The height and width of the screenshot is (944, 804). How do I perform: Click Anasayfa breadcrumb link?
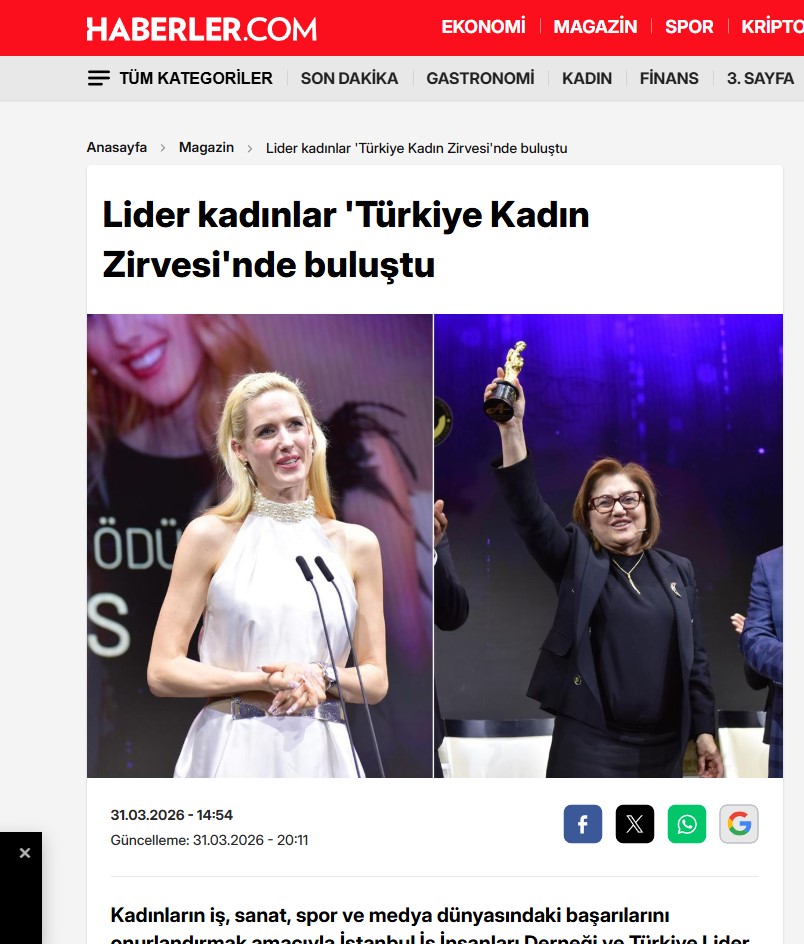point(117,148)
